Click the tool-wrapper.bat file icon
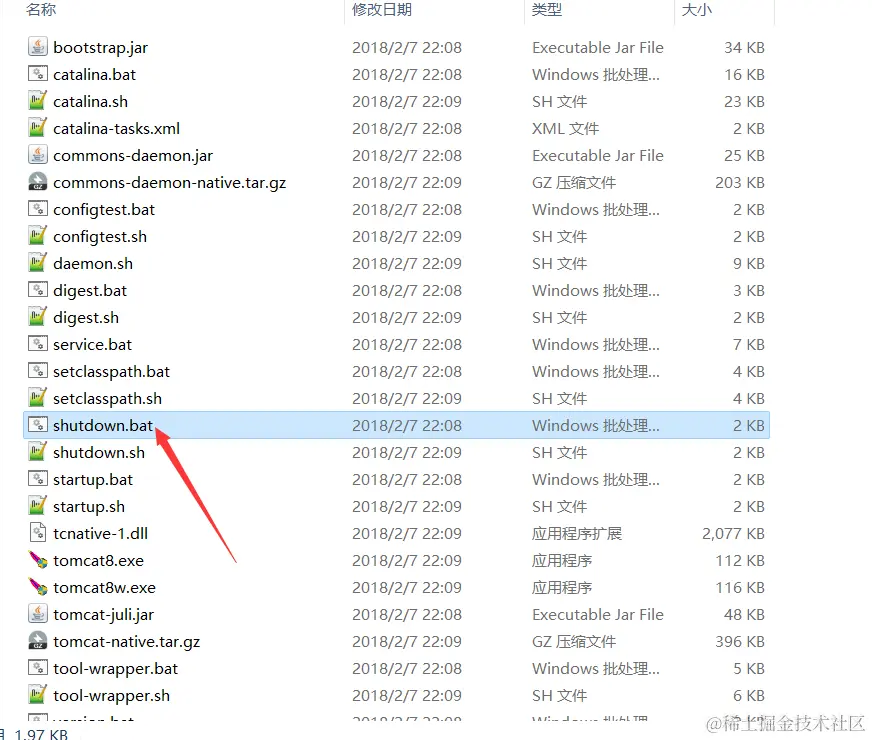 [x=37, y=668]
